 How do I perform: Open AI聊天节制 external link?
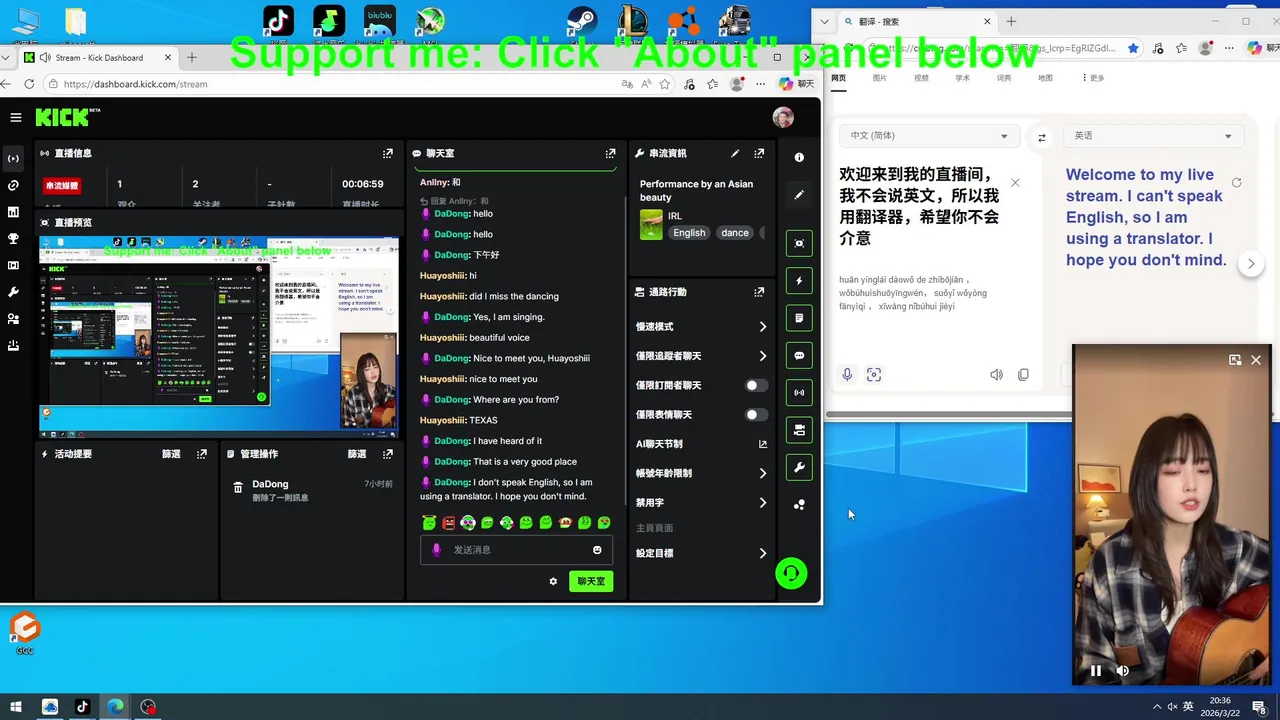coord(763,444)
